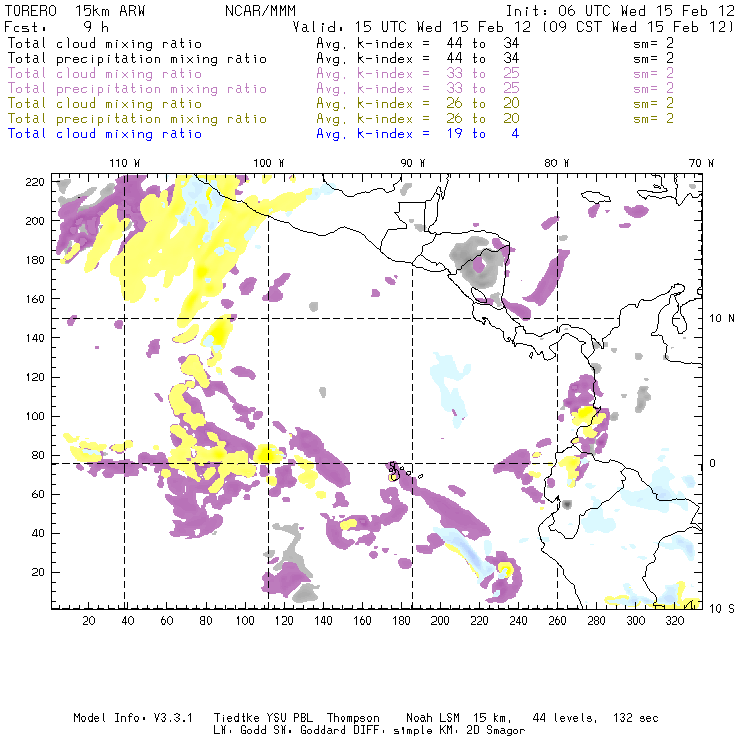Click the olive "Total precipitation mixing ratio" legend line
740x740 pixels.
point(137,119)
